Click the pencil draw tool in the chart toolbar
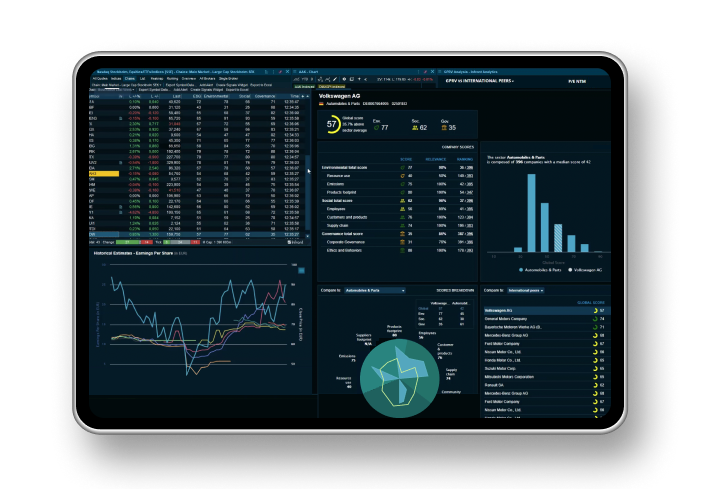 335,79
